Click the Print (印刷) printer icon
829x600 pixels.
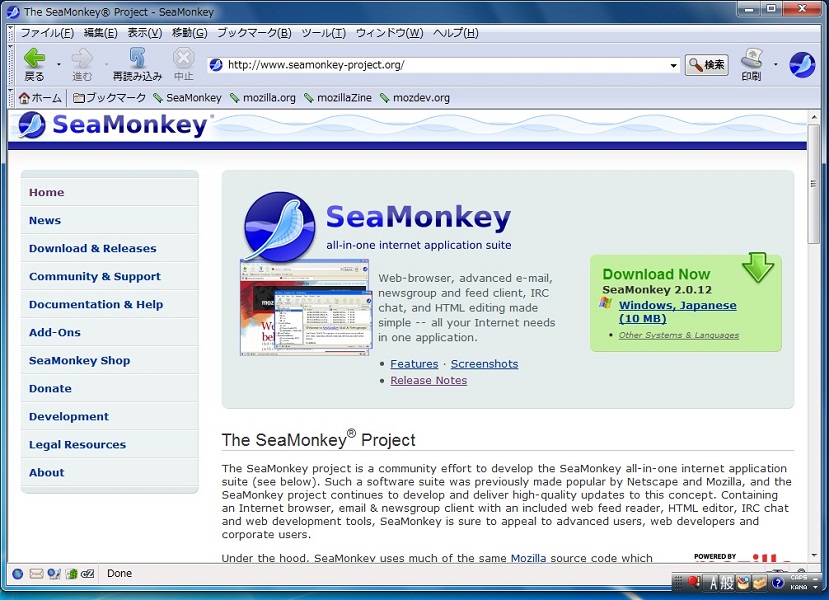click(x=751, y=58)
